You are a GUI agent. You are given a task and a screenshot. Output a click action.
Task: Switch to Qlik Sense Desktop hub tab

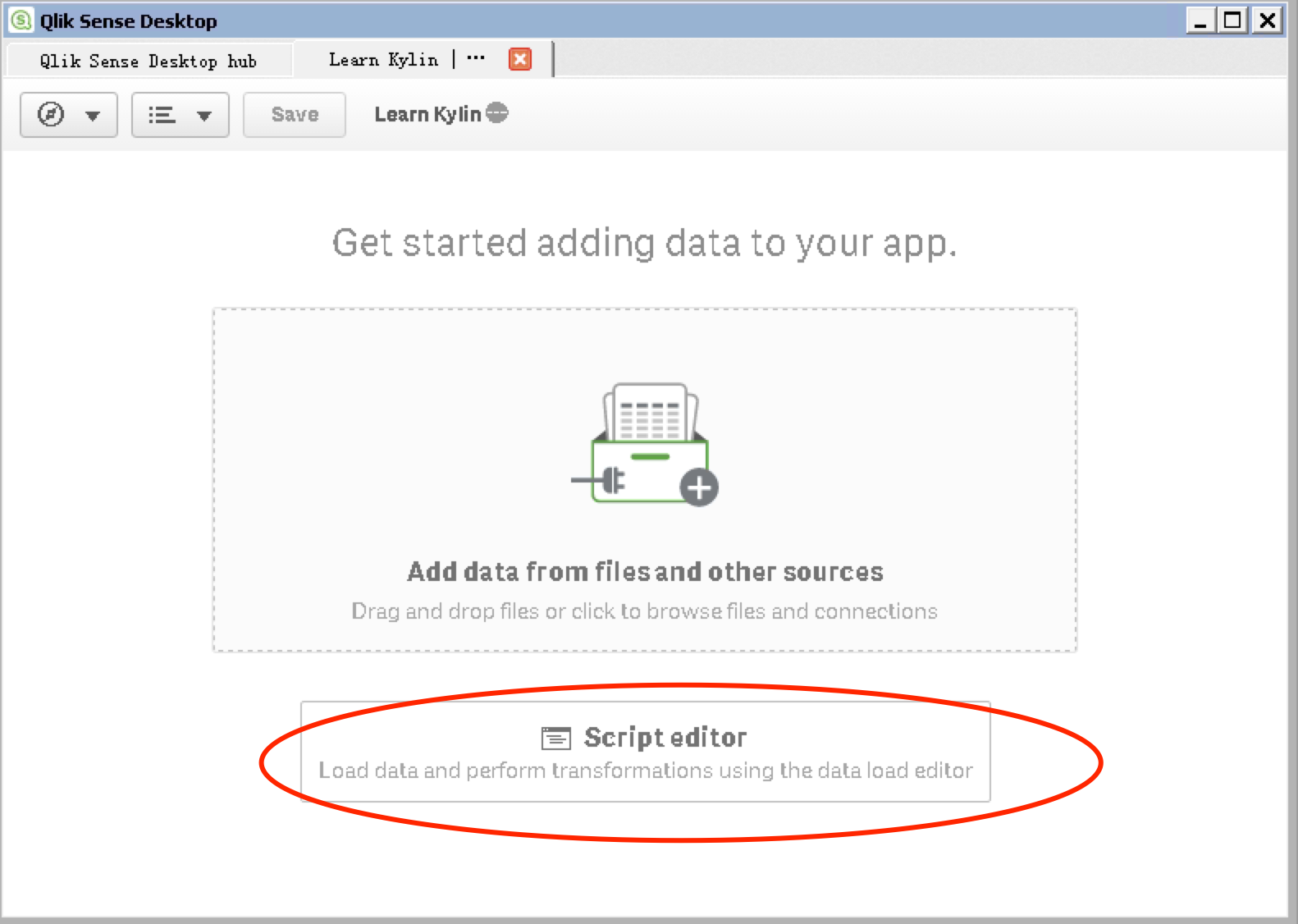pyautogui.click(x=149, y=61)
